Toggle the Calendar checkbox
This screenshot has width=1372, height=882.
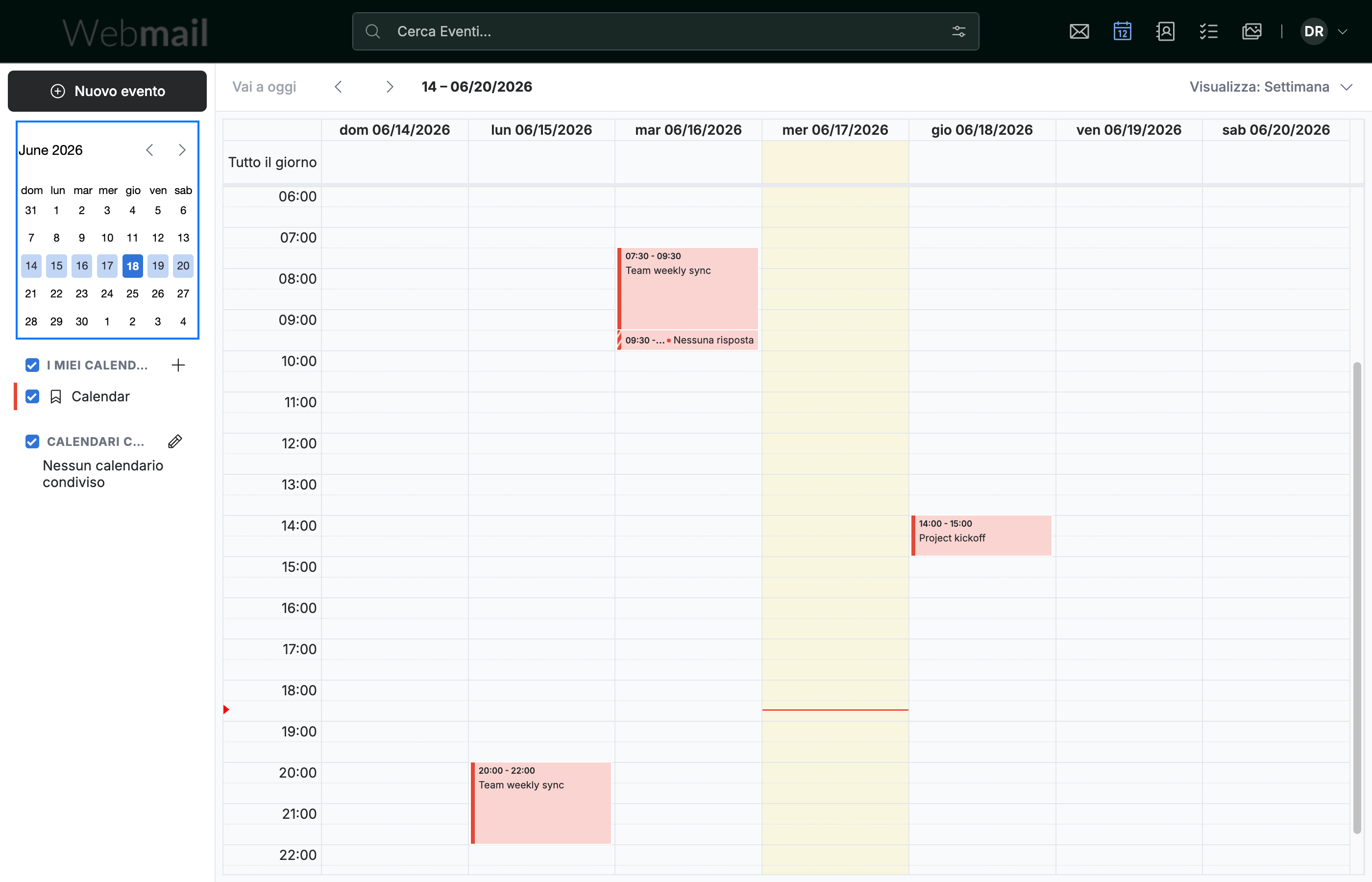(x=32, y=396)
